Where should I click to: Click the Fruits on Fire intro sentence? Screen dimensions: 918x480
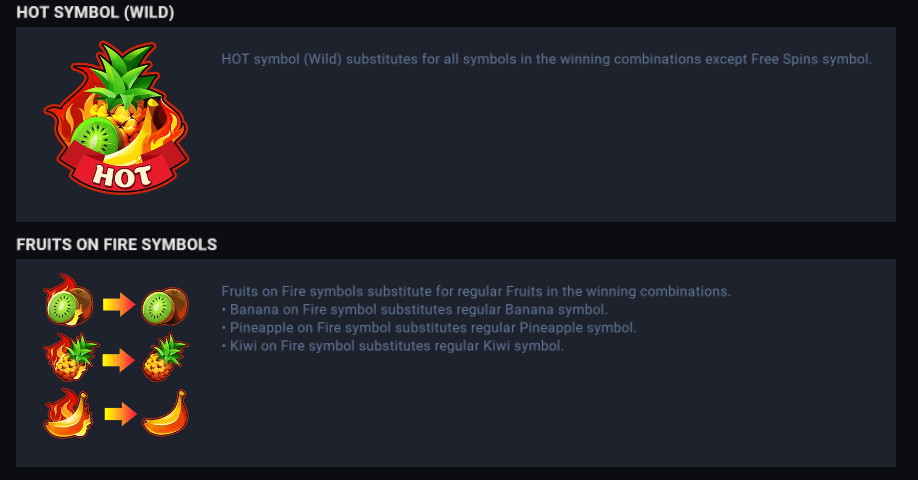476,291
